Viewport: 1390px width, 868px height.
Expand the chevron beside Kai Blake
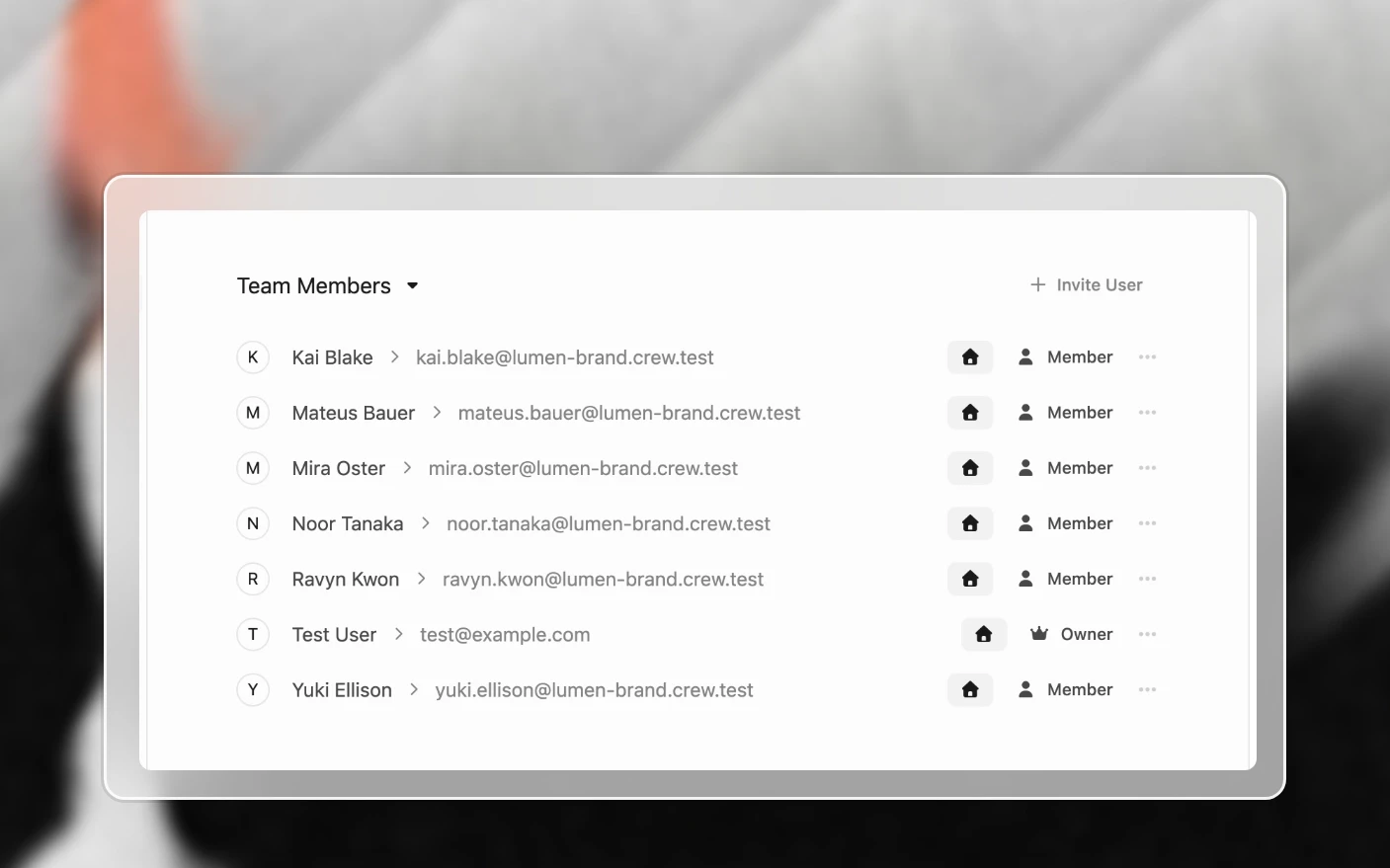coord(394,357)
